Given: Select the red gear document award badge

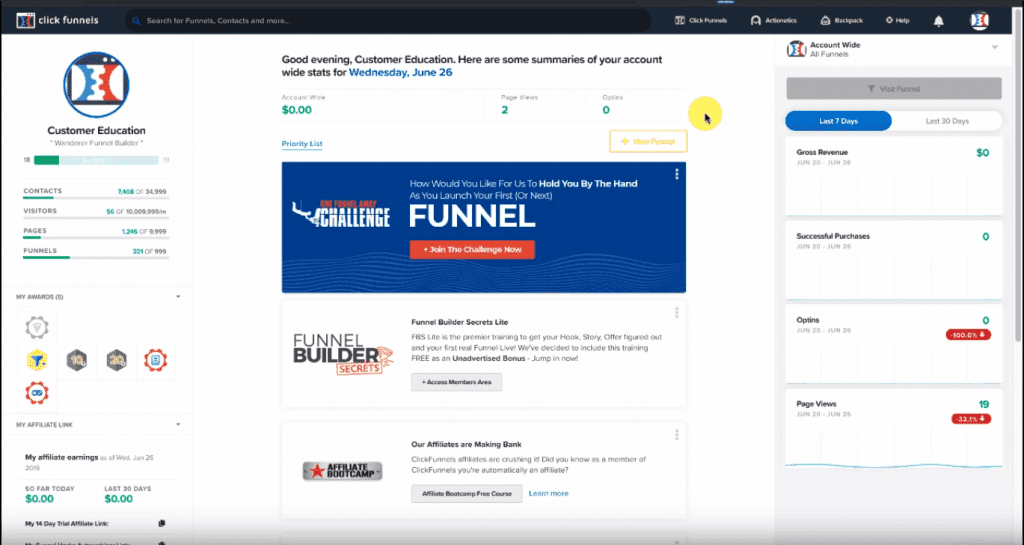Looking at the screenshot, I should 155,360.
